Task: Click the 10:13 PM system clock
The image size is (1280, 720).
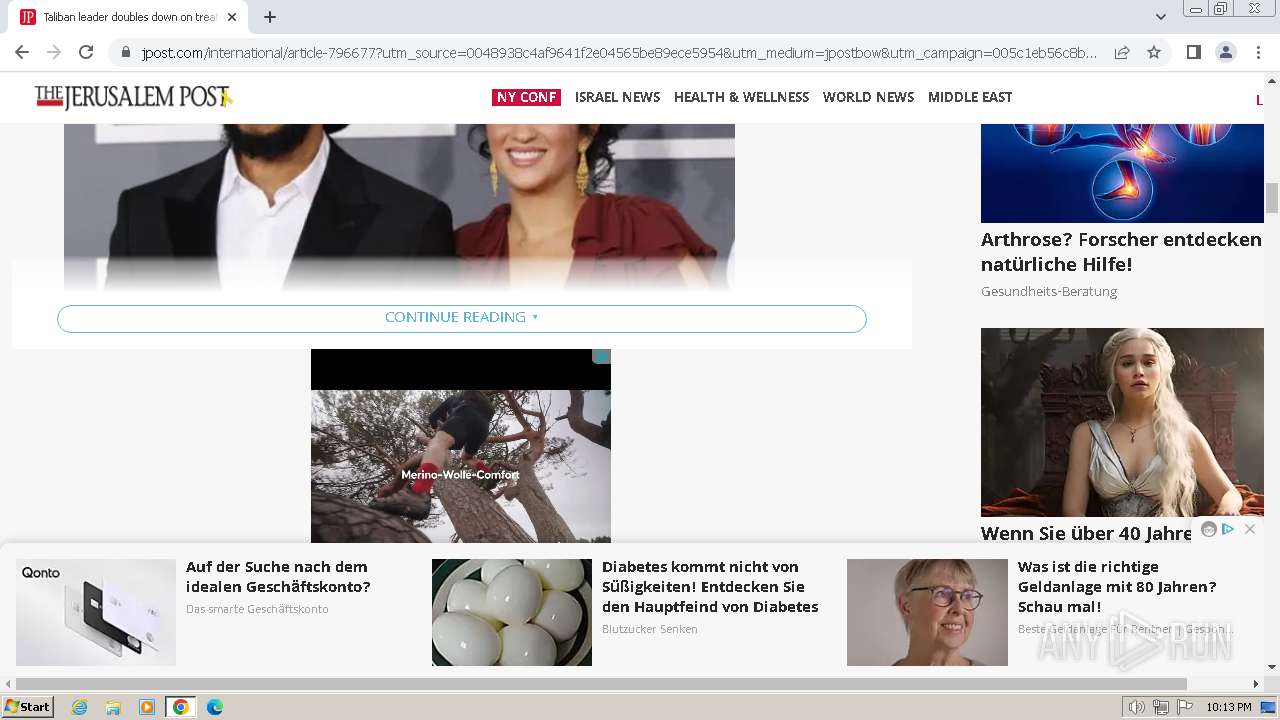Action: coord(1229,707)
